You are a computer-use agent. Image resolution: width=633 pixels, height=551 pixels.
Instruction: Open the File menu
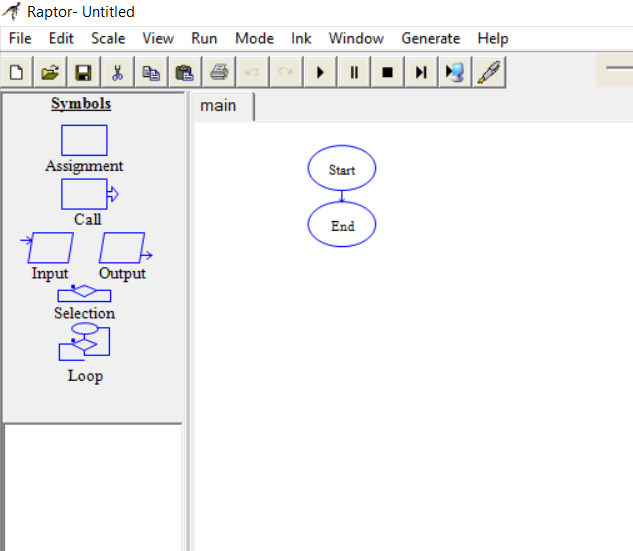tap(20, 39)
